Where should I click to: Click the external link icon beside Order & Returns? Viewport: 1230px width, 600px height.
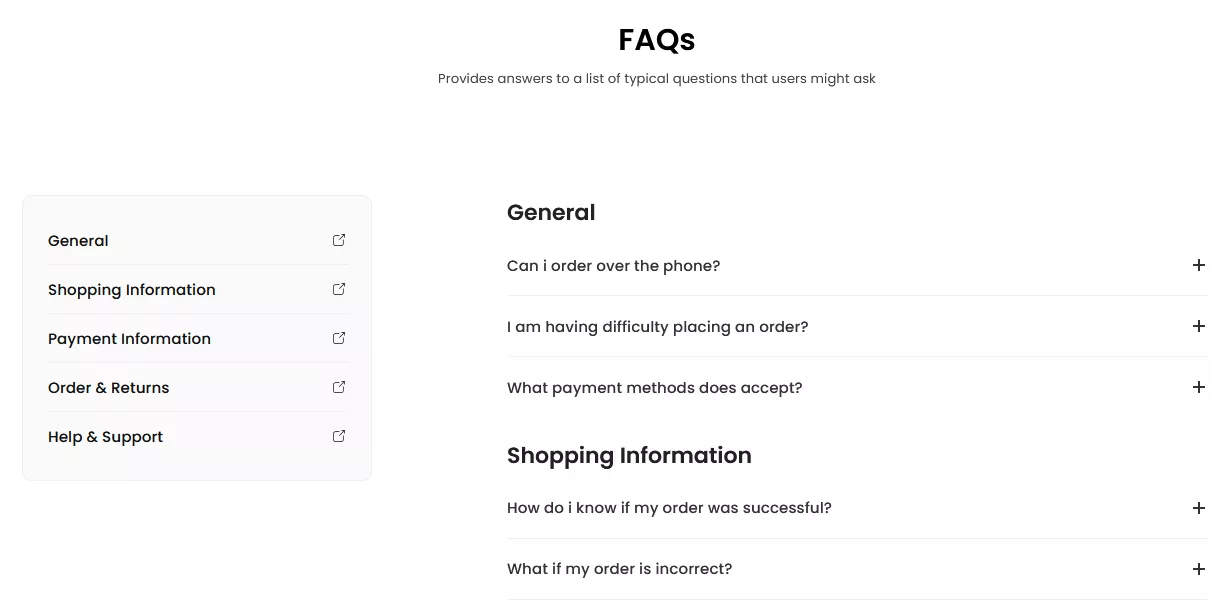point(338,387)
